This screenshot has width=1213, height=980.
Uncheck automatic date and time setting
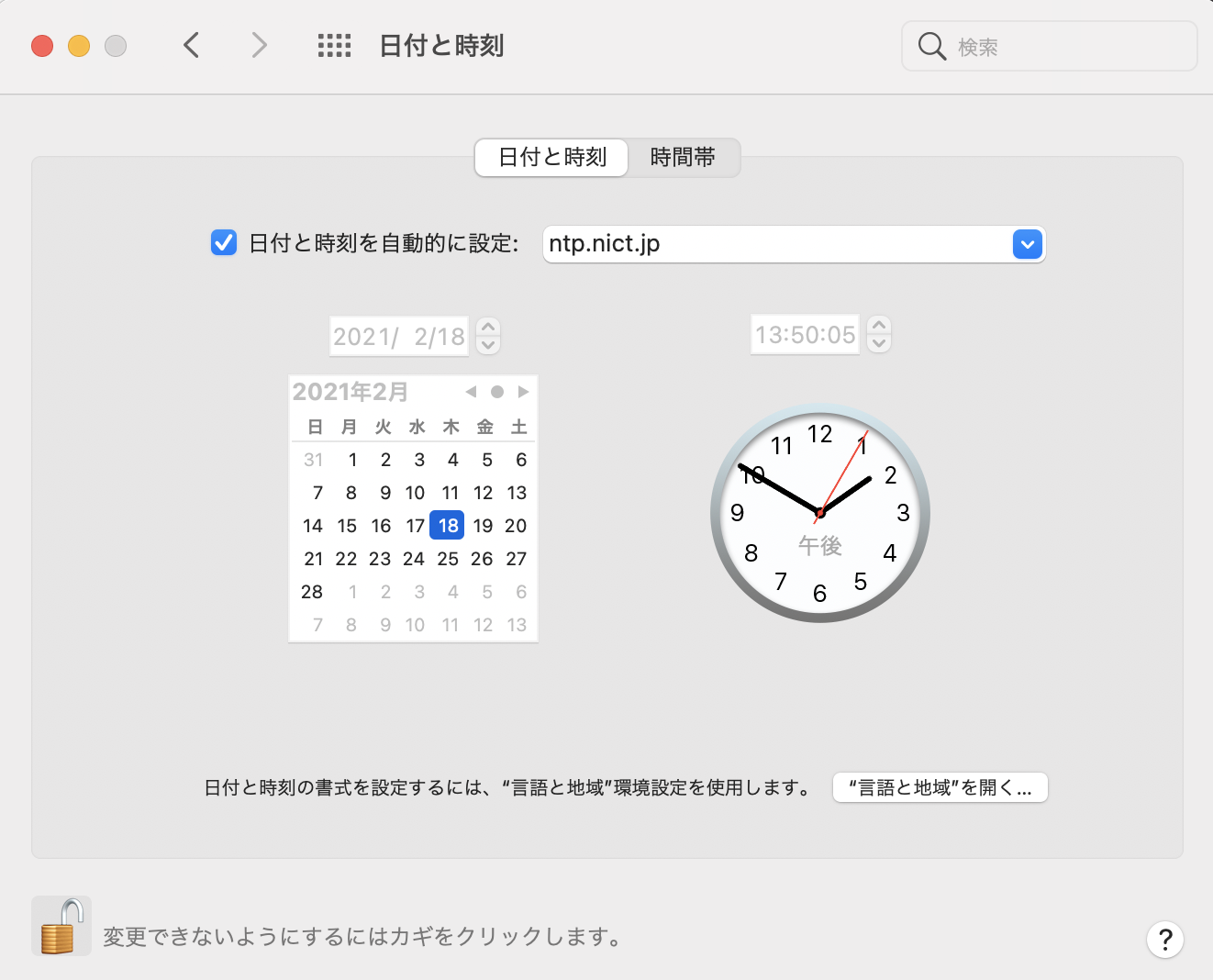click(224, 243)
